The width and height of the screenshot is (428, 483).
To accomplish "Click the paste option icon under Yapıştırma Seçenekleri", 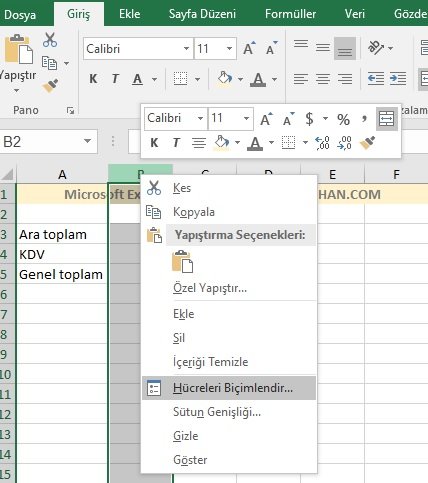I will pos(182,261).
